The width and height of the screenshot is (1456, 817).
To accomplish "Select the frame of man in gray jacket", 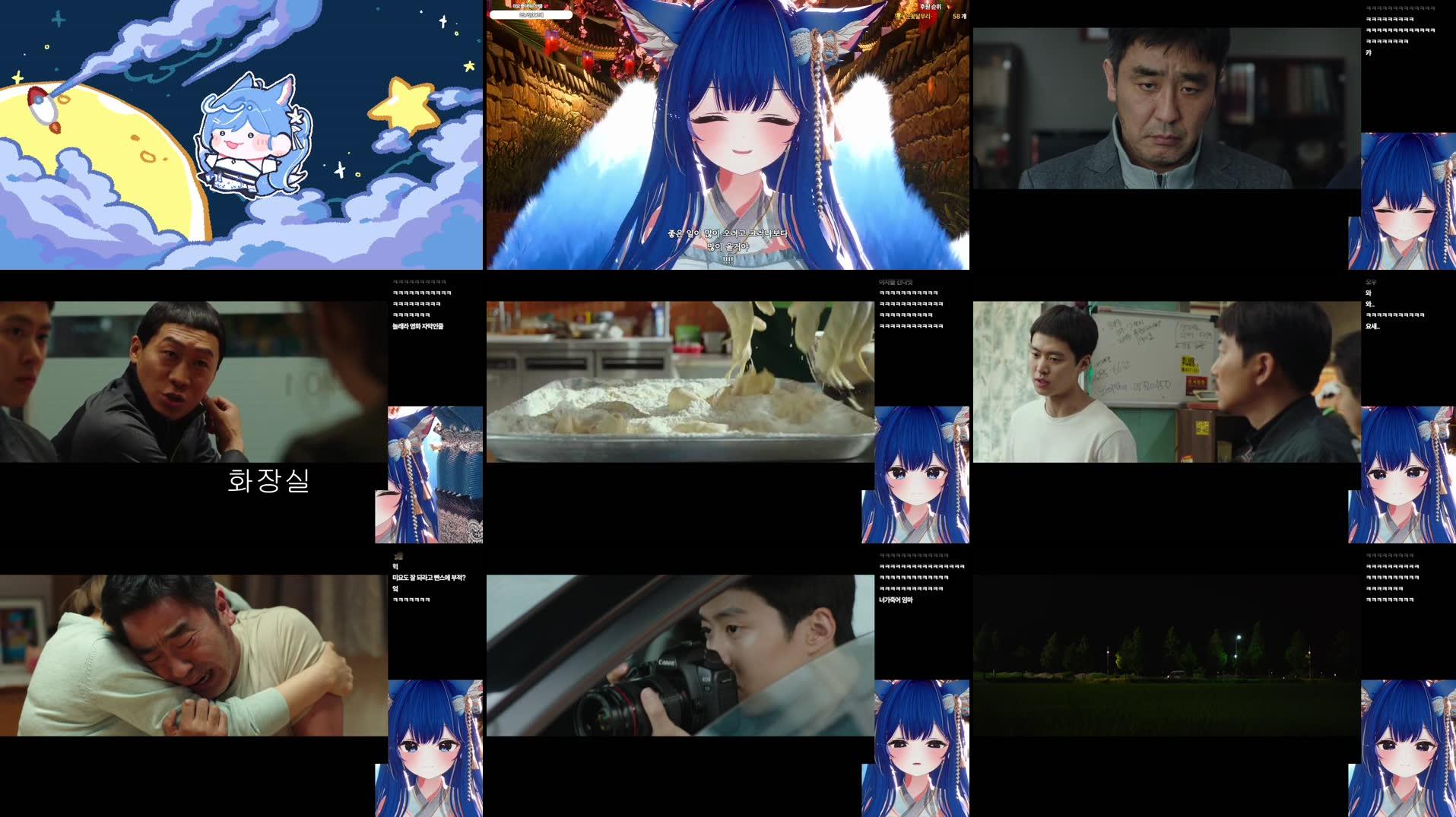I will click(1166, 109).
